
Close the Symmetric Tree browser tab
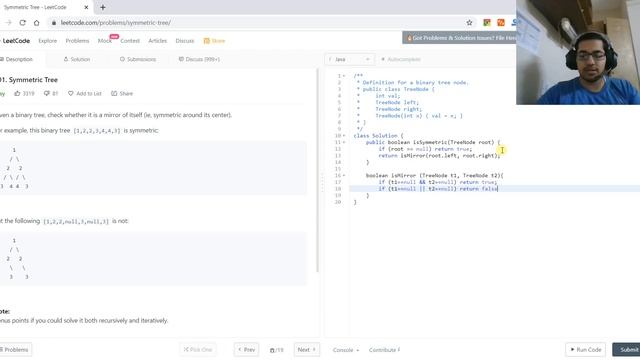[x=86, y=7]
